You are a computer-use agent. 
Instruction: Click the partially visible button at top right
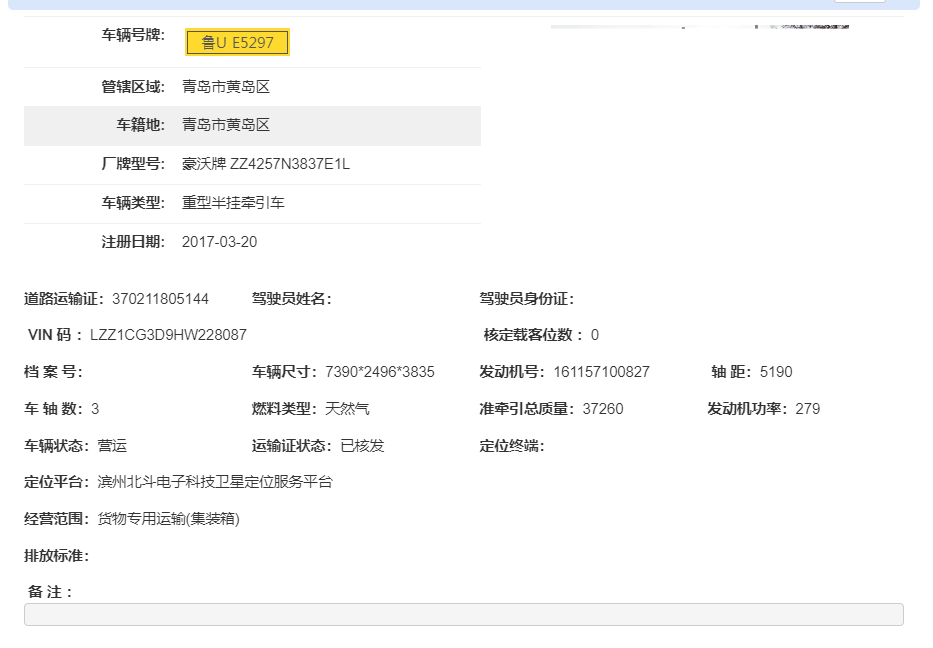859,1
